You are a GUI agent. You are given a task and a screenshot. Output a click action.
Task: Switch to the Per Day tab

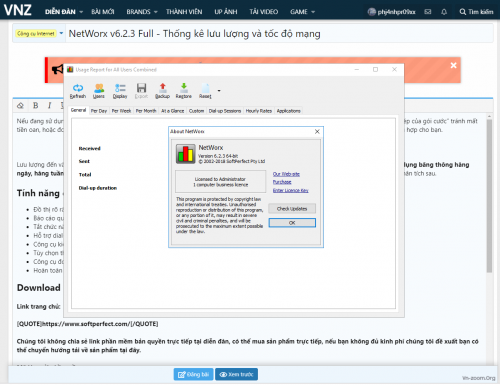pos(99,111)
